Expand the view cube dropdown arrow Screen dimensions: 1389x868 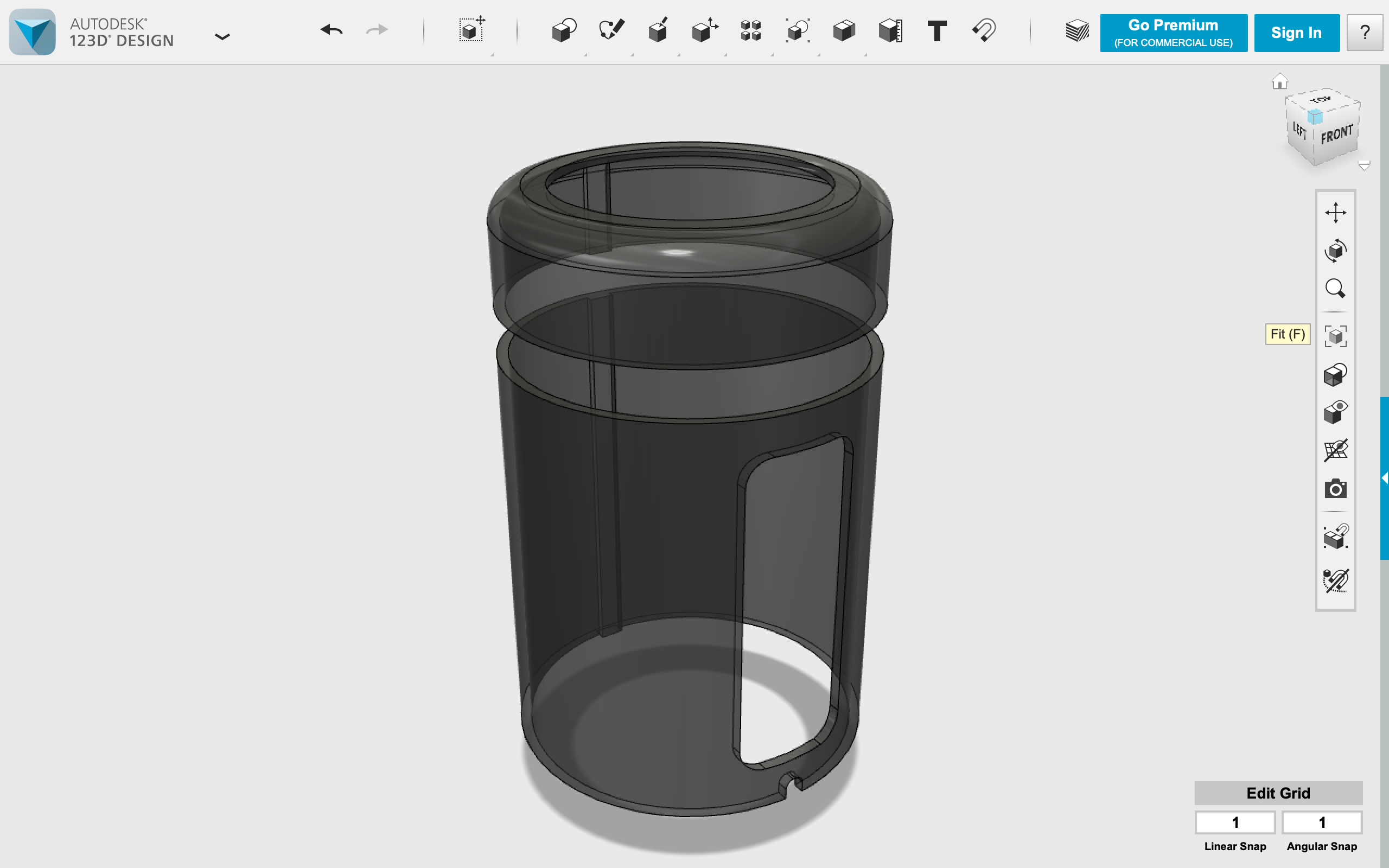tap(1365, 165)
